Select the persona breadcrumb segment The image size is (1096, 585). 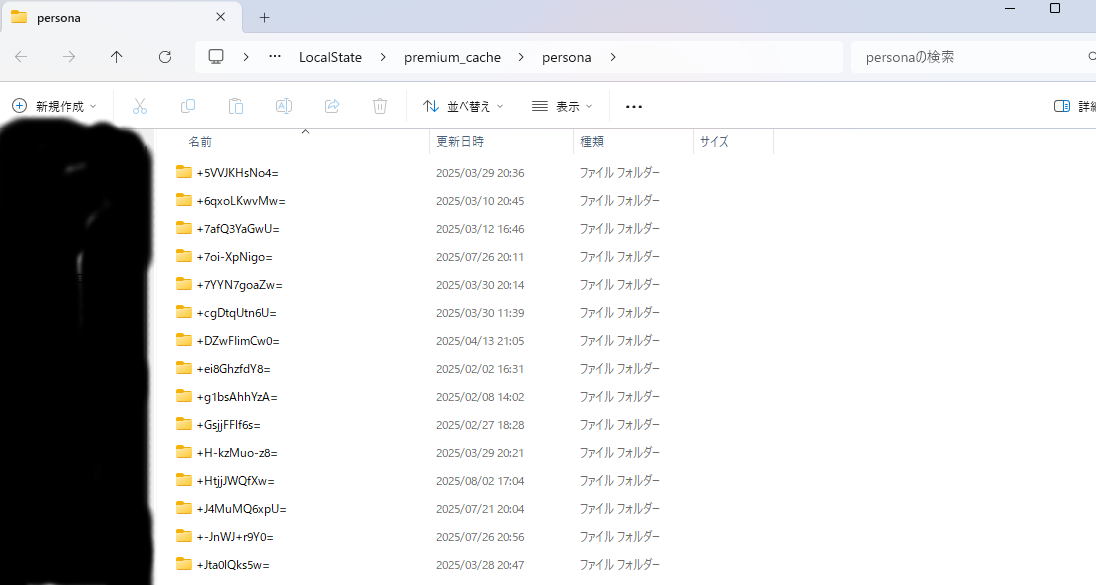tap(567, 57)
